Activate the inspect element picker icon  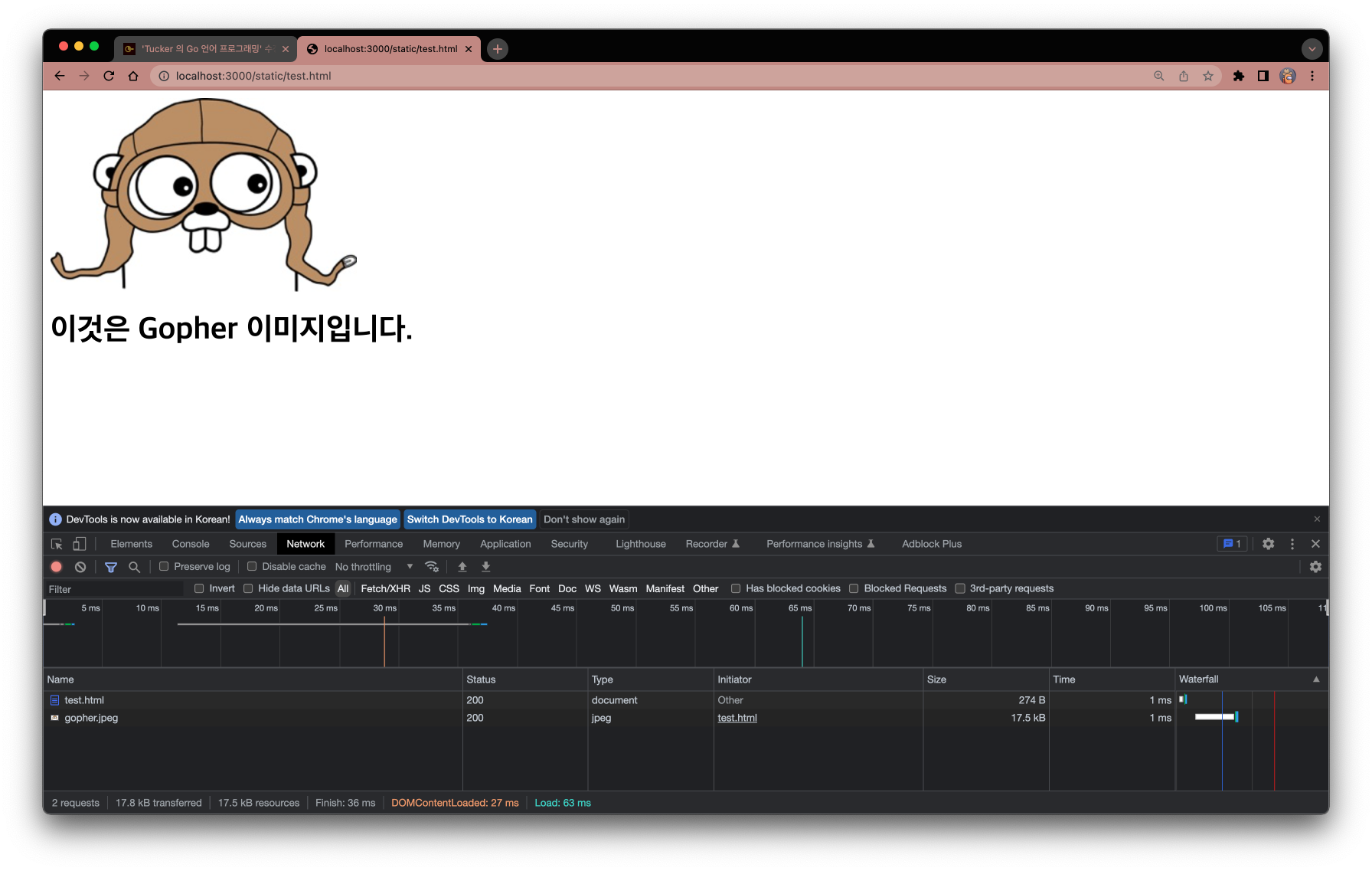[x=57, y=544]
